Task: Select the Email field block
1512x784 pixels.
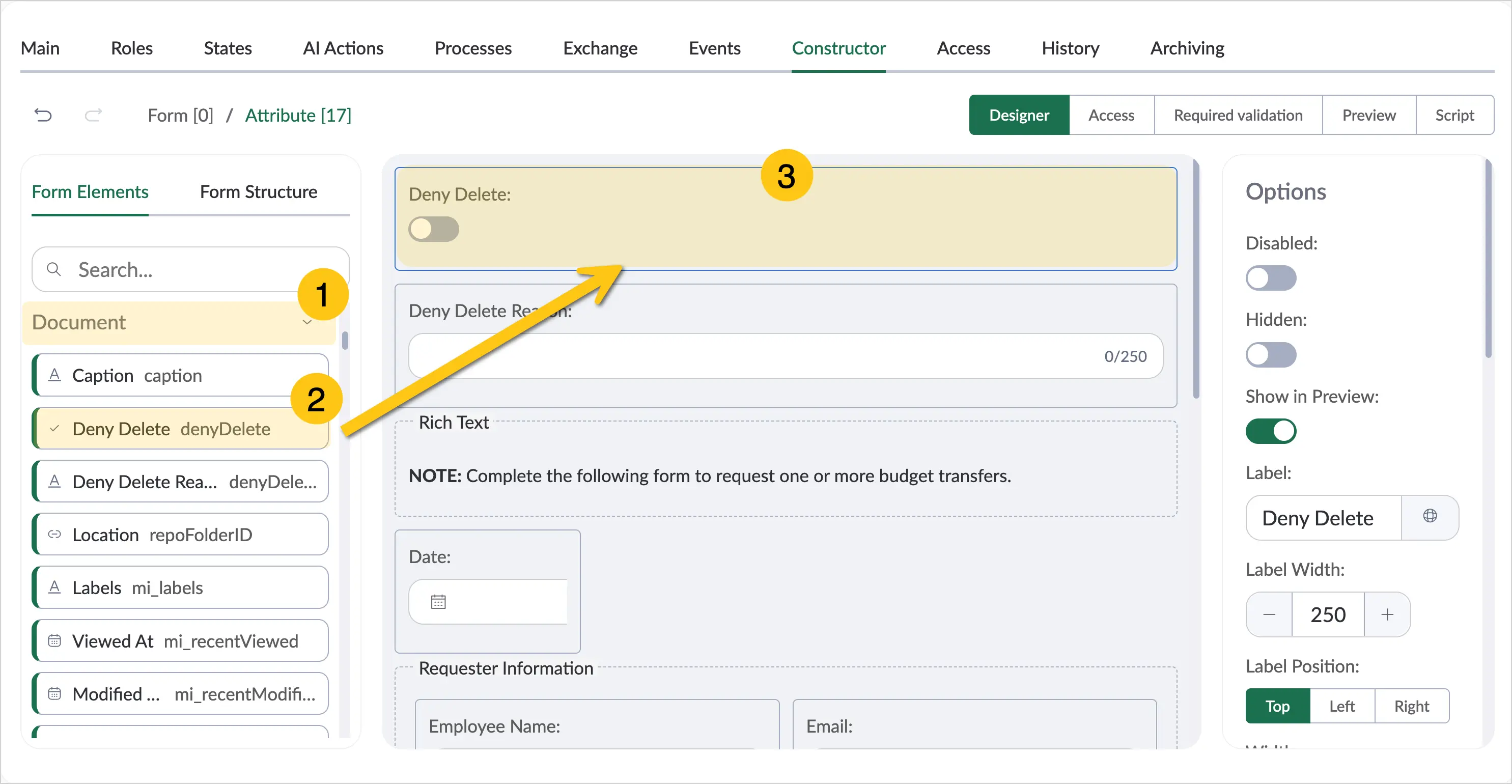Action: 974,723
